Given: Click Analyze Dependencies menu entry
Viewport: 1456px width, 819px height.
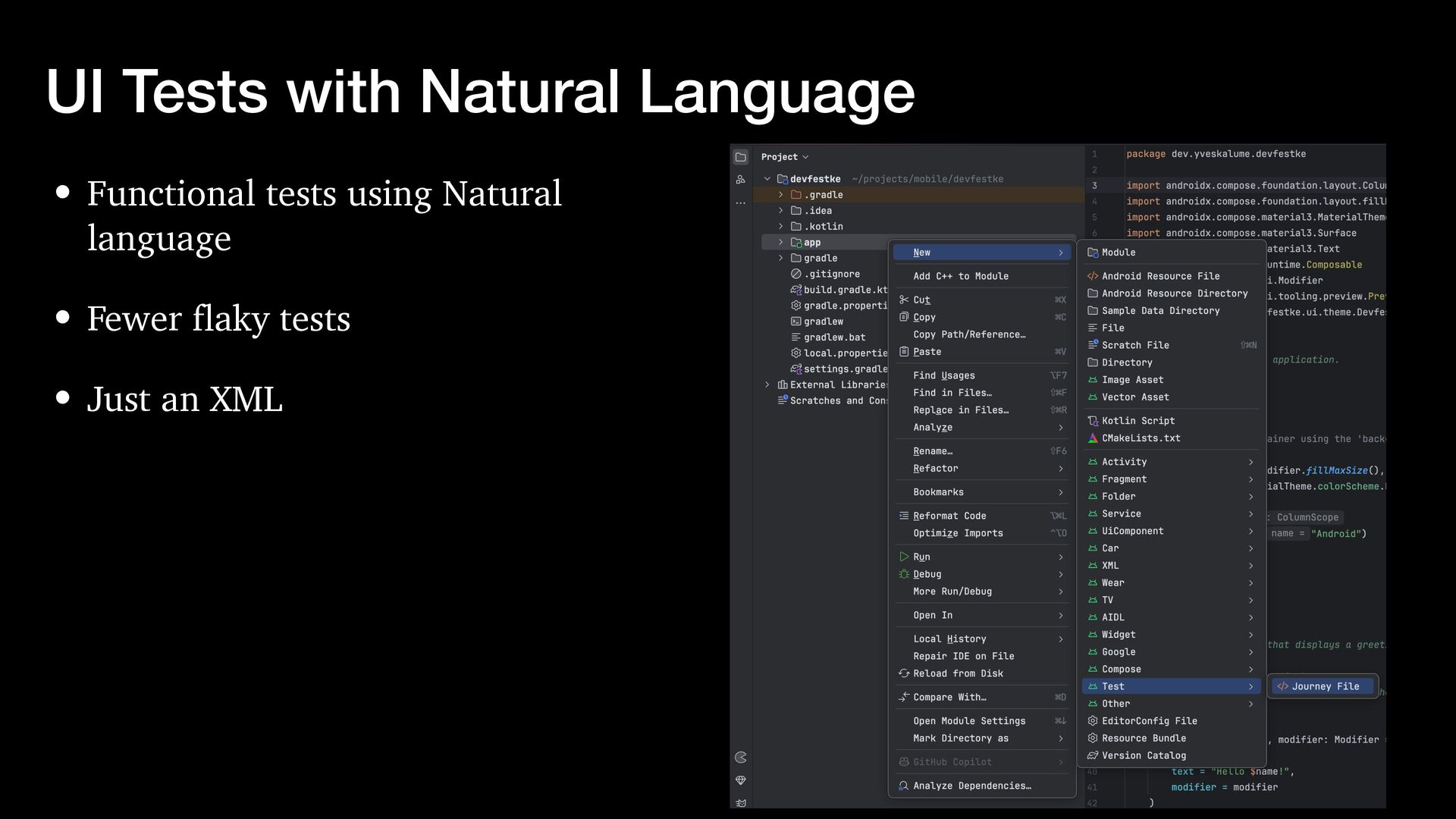Looking at the screenshot, I should (x=971, y=786).
